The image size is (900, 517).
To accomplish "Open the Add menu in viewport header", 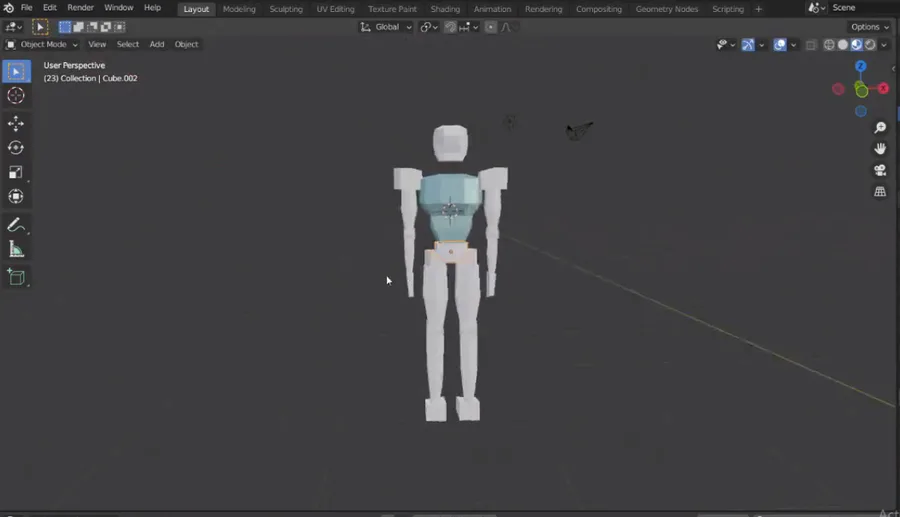I will click(x=157, y=44).
